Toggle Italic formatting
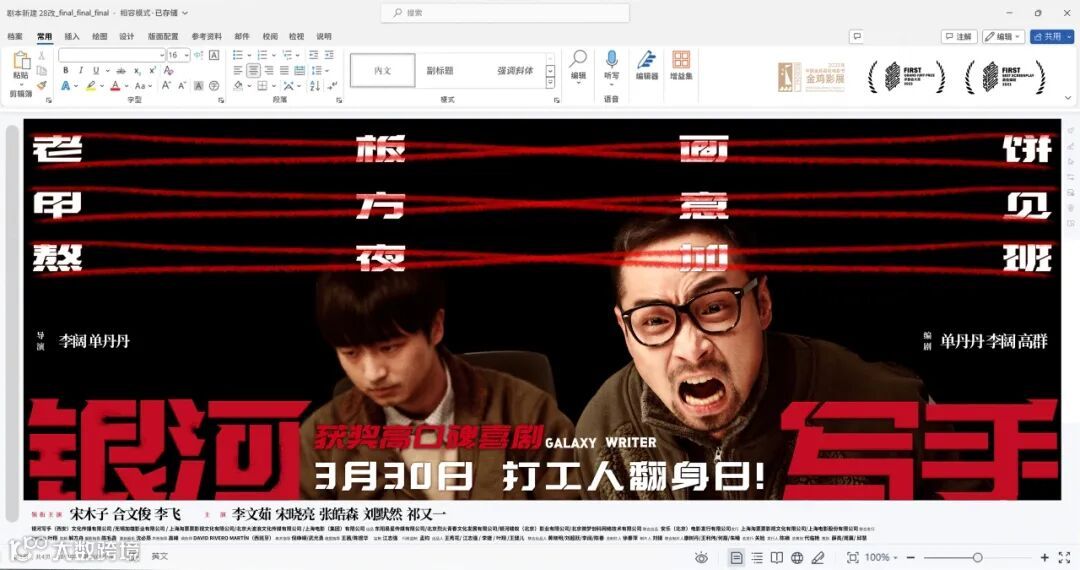Screen dimensions: 1080x570 [x=81, y=70]
